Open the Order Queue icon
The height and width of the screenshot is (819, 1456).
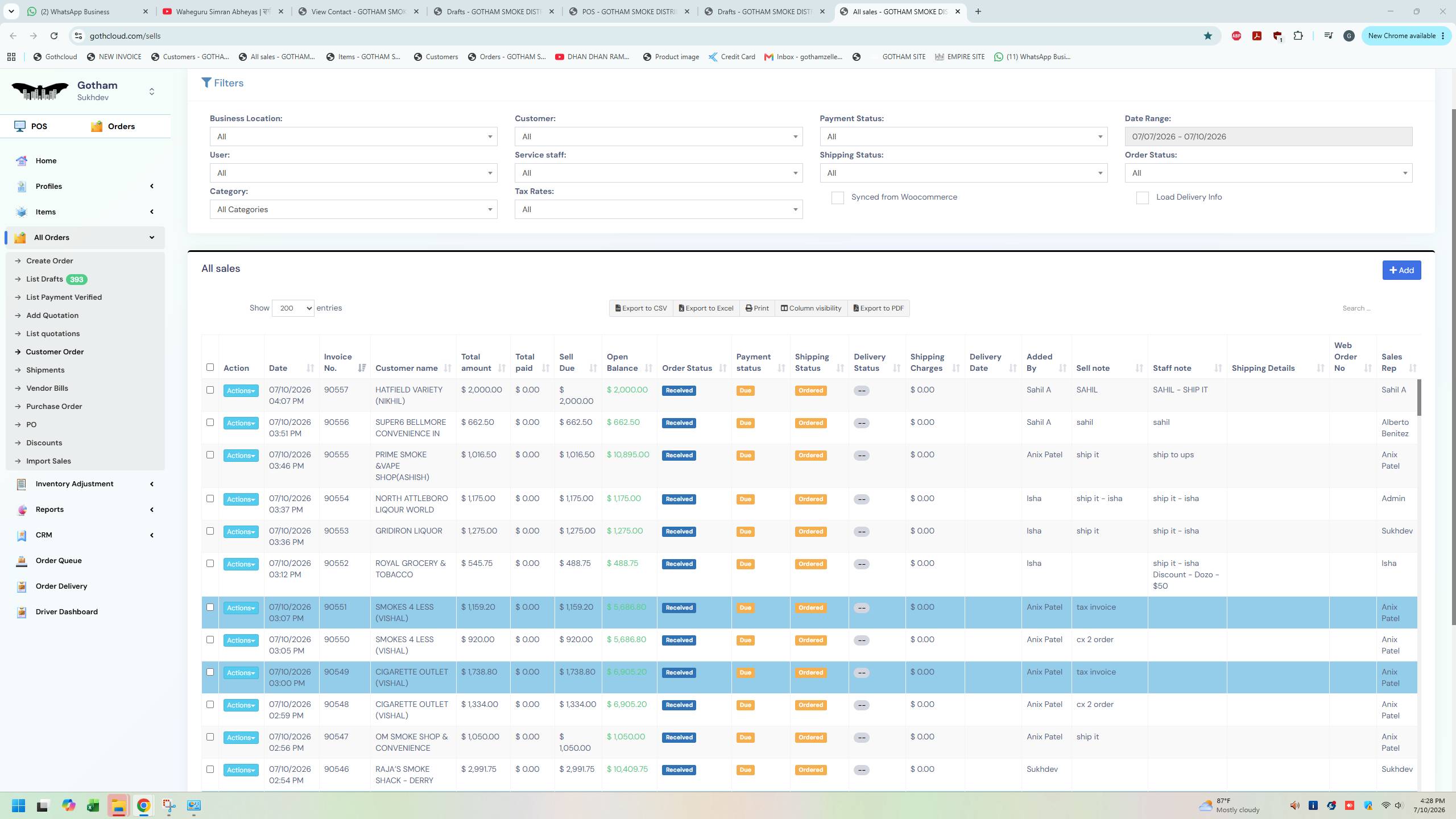[22, 561]
